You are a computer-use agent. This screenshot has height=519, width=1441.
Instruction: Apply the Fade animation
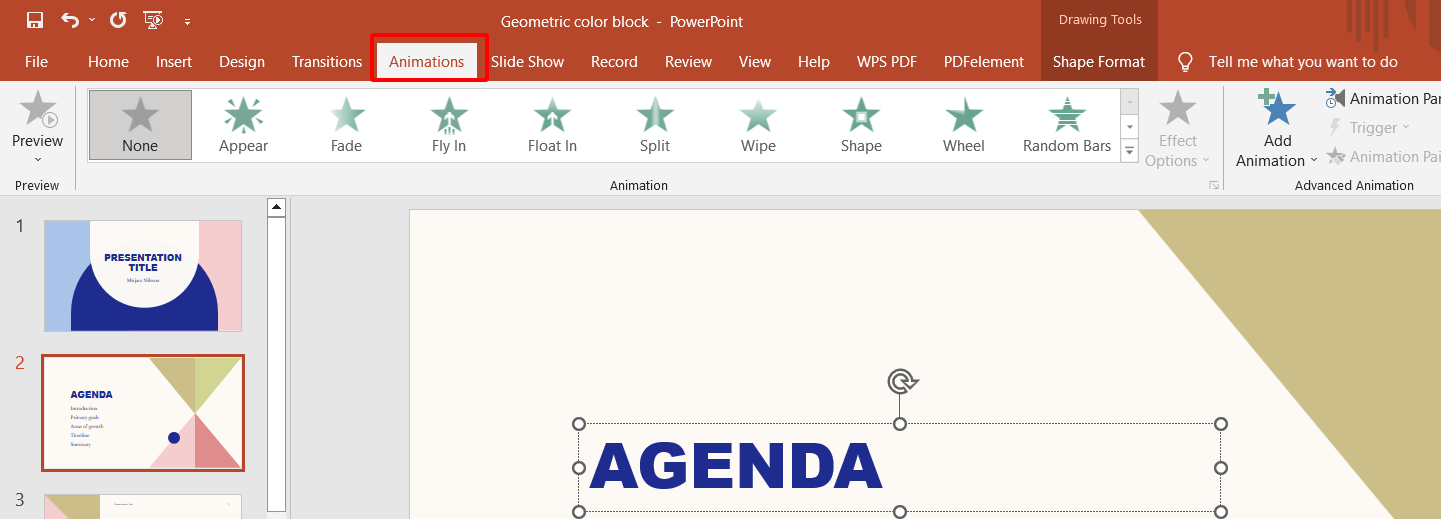pos(347,125)
